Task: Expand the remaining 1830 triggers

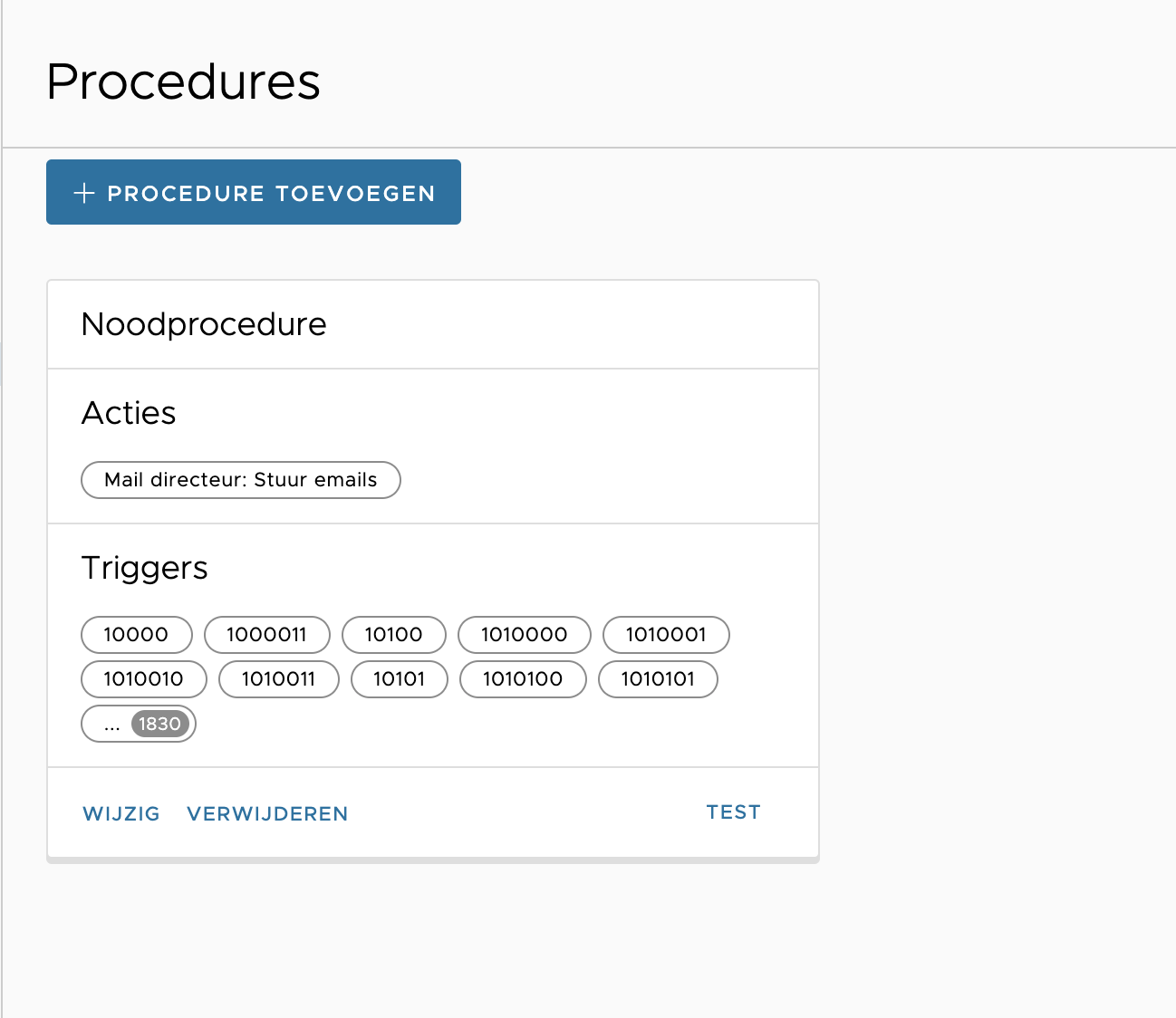Action: click(x=138, y=724)
